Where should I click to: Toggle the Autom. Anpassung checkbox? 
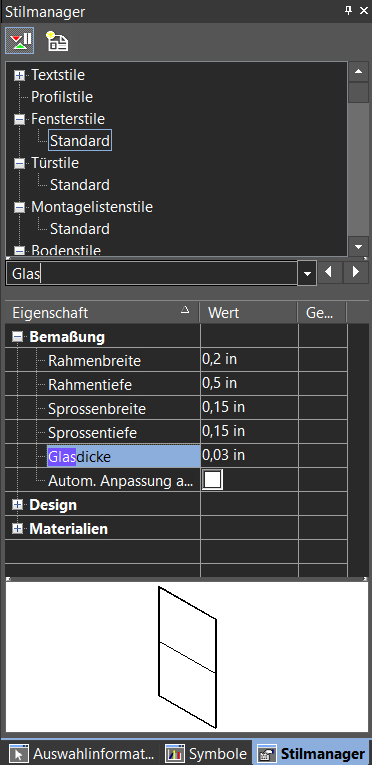tap(213, 480)
